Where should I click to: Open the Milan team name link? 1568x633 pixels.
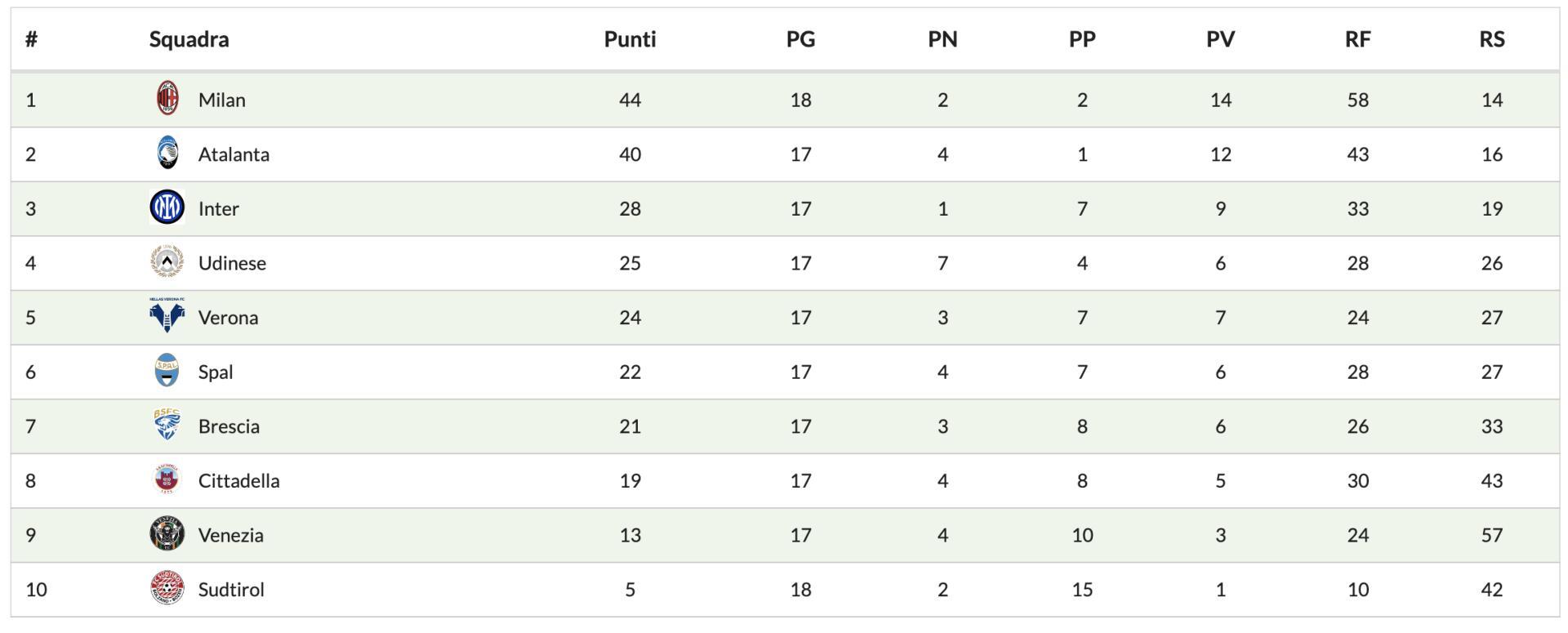point(221,100)
